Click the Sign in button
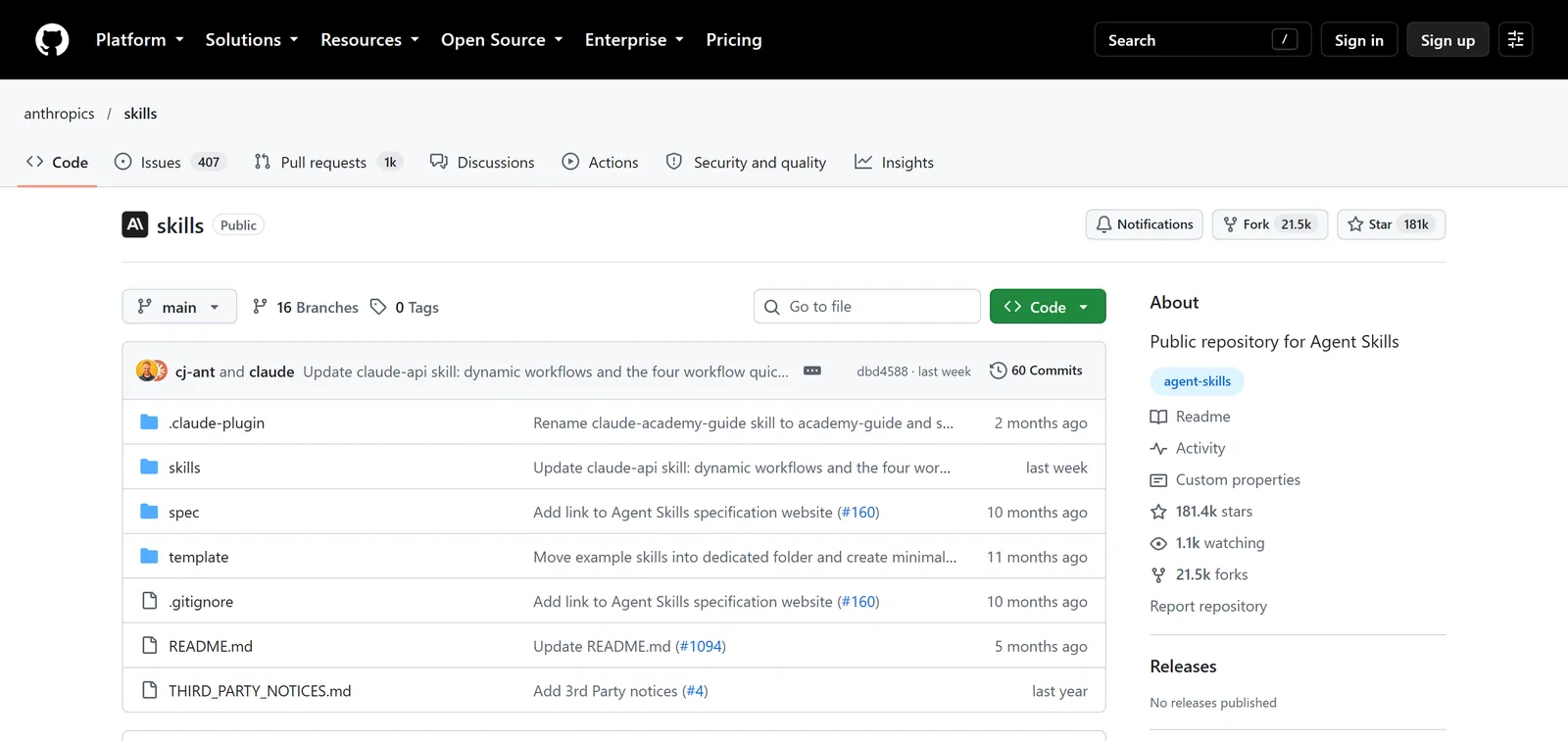The height and width of the screenshot is (741, 1568). (1359, 40)
